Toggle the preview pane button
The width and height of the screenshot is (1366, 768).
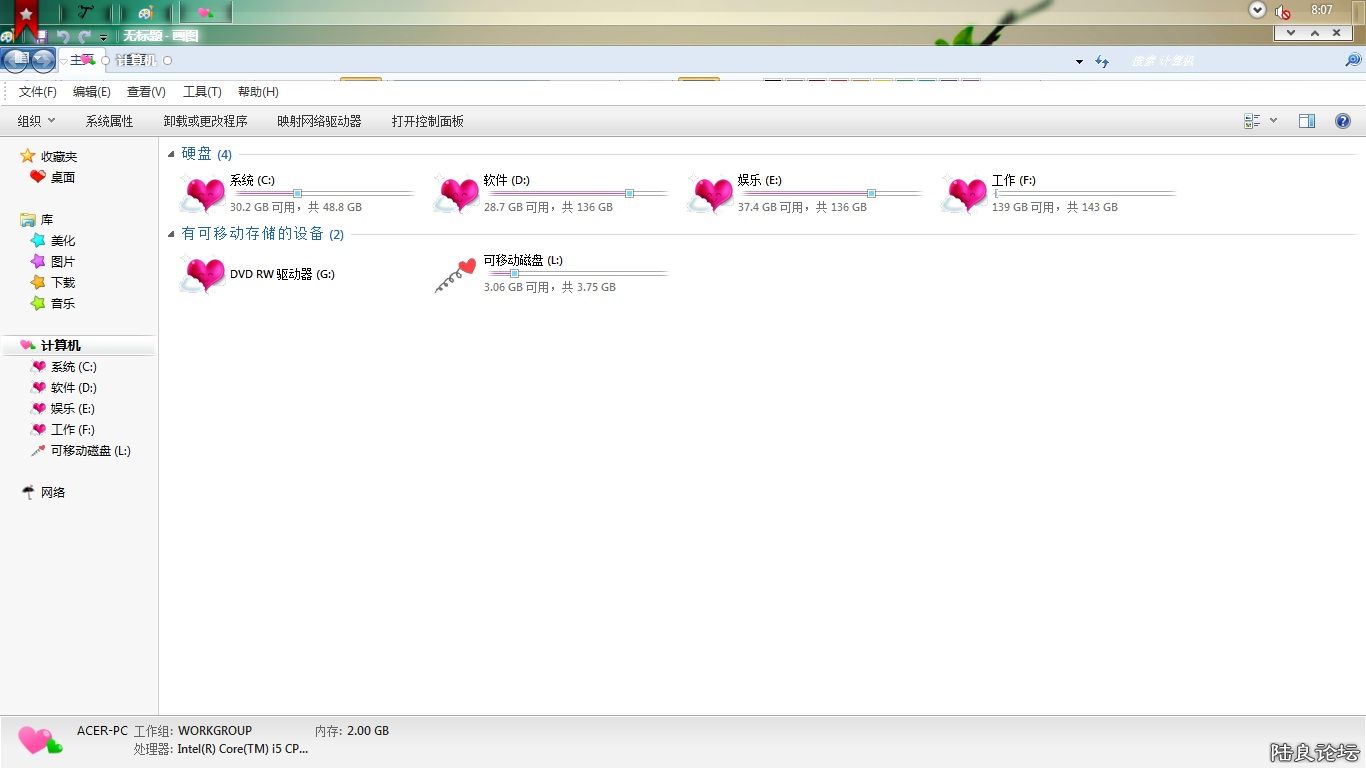(1307, 121)
